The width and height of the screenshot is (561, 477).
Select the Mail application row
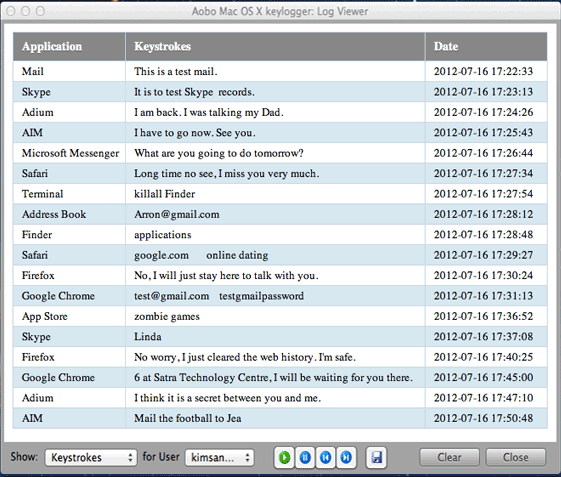tap(280, 71)
